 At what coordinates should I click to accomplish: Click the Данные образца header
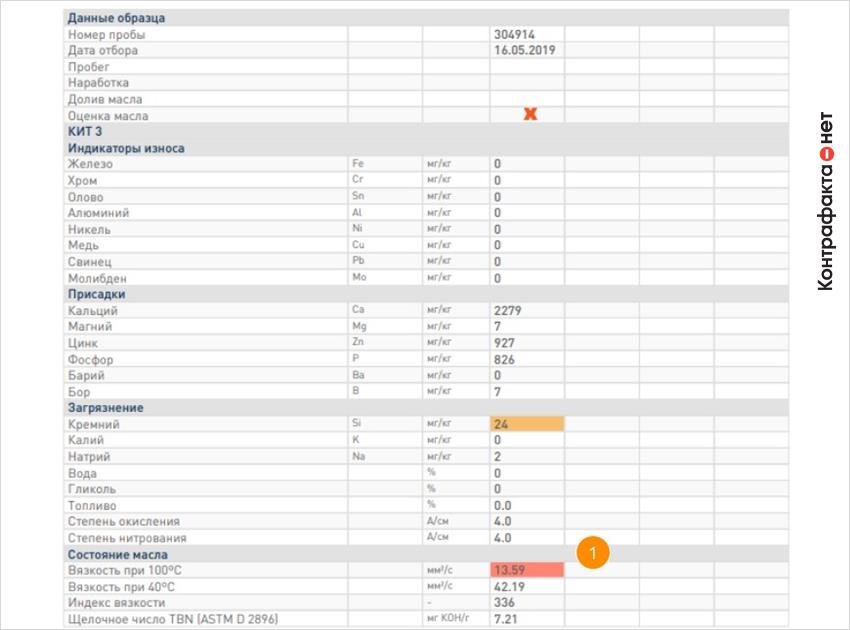point(116,18)
